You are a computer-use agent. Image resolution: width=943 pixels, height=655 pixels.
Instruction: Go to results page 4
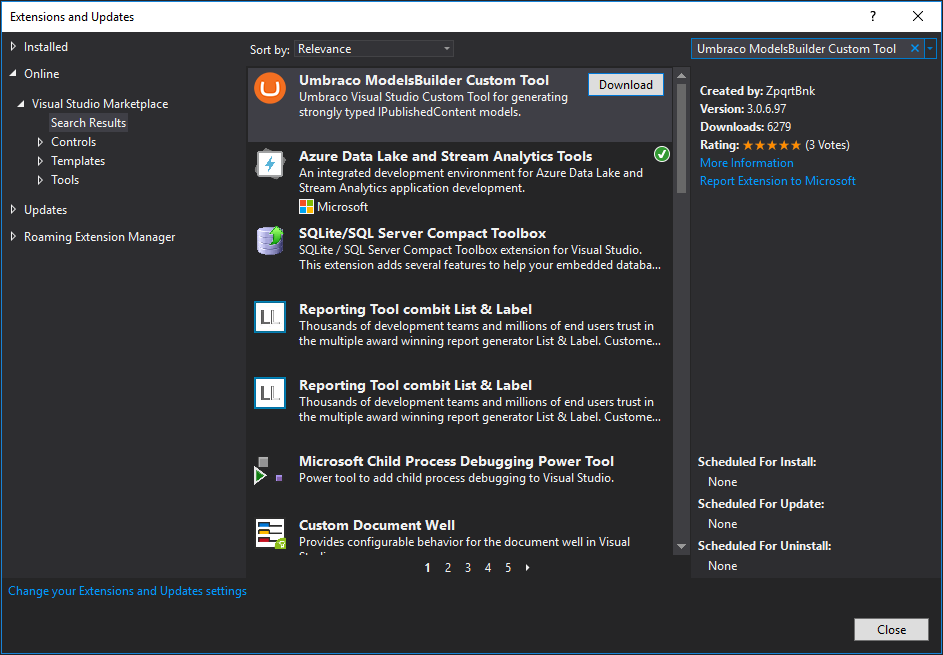pos(488,568)
